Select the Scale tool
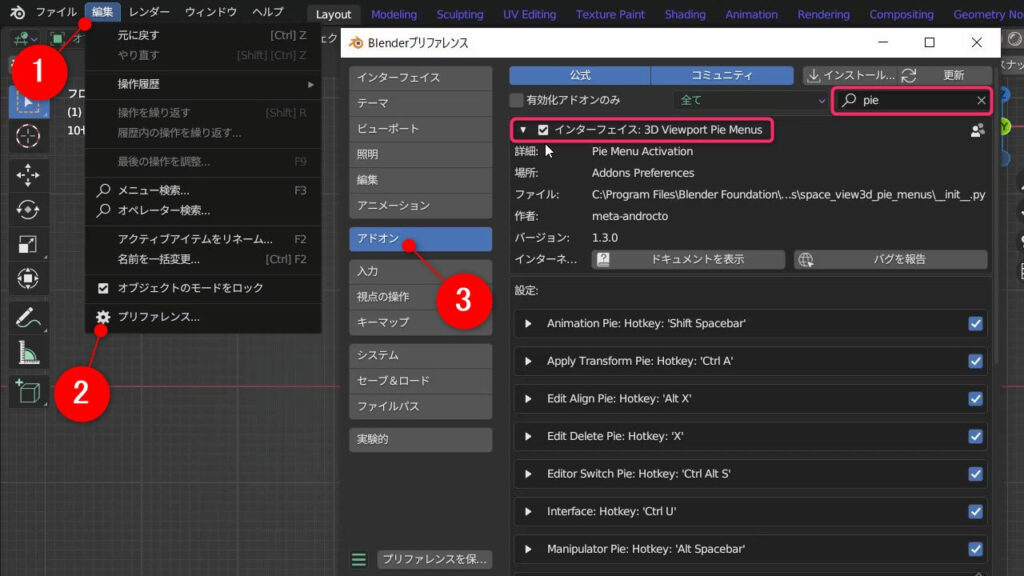The image size is (1024, 576). pyautogui.click(x=27, y=244)
